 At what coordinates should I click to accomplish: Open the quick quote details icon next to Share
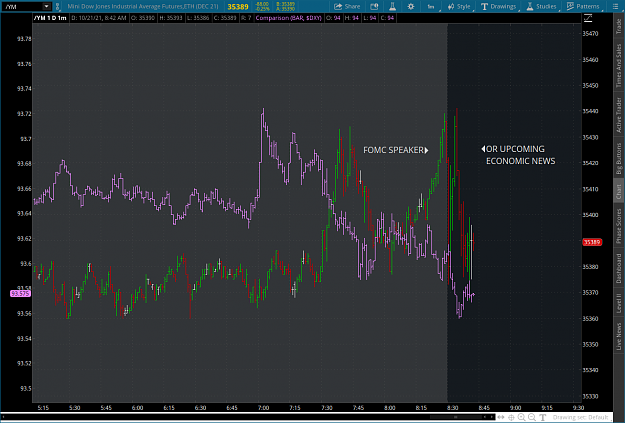pos(374,6)
